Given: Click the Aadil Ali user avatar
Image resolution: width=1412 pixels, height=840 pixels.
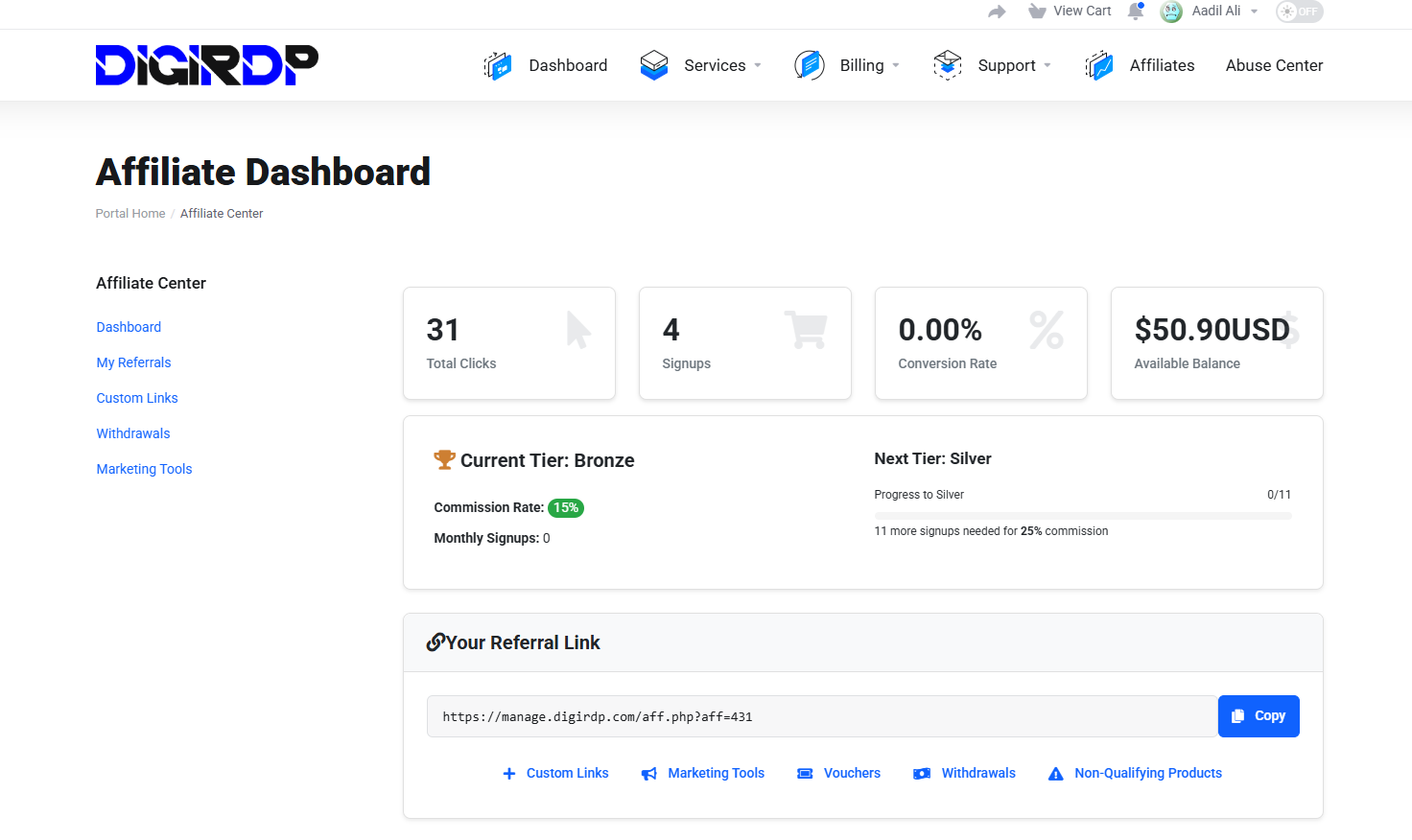Looking at the screenshot, I should [x=1171, y=12].
